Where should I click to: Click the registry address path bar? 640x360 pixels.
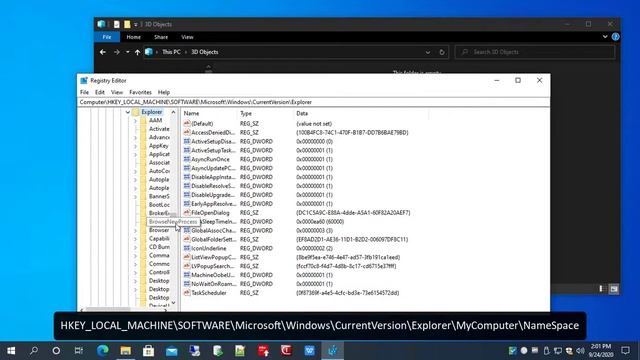[313, 102]
